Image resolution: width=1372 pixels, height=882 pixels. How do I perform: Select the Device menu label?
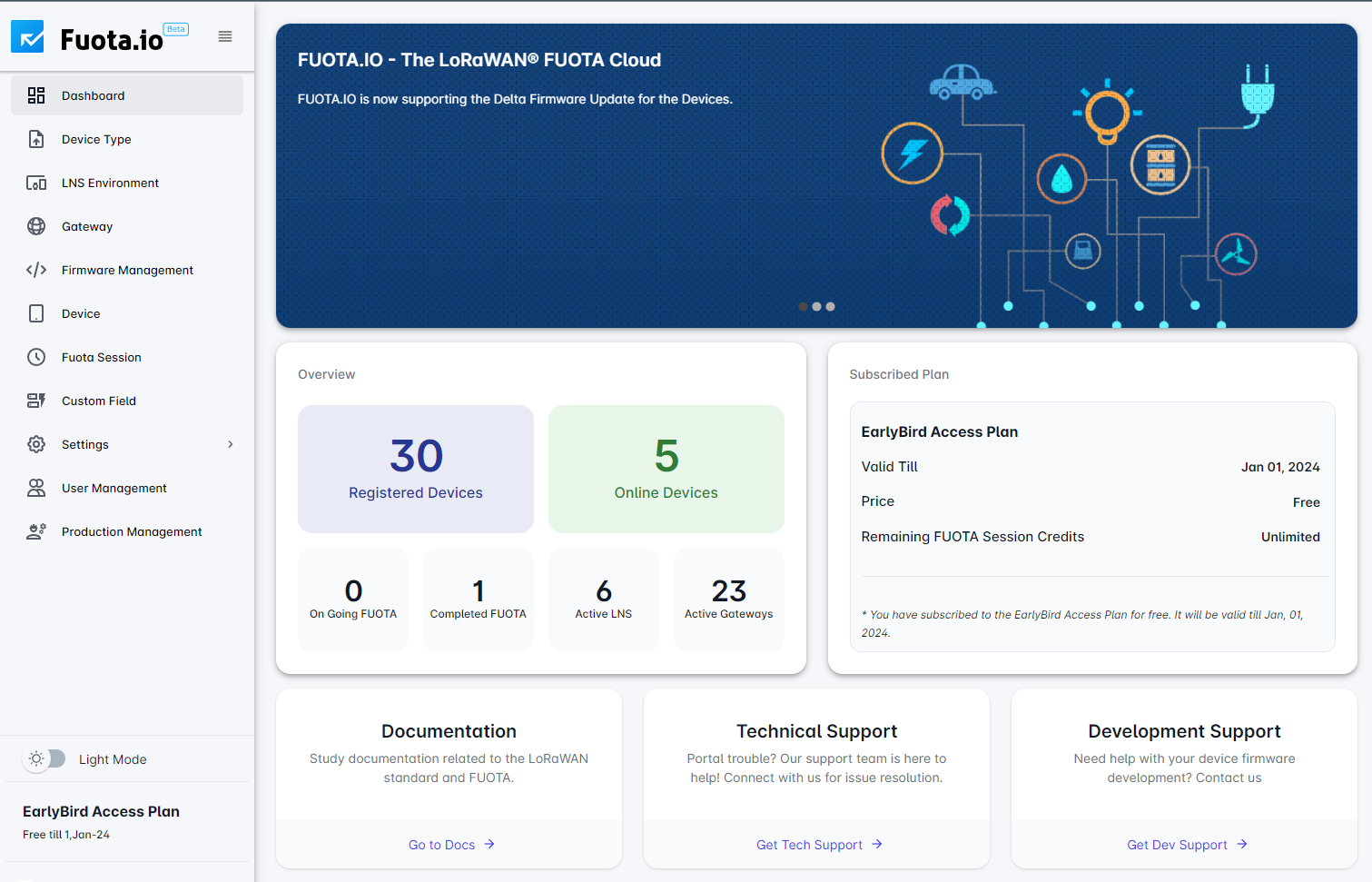[81, 313]
